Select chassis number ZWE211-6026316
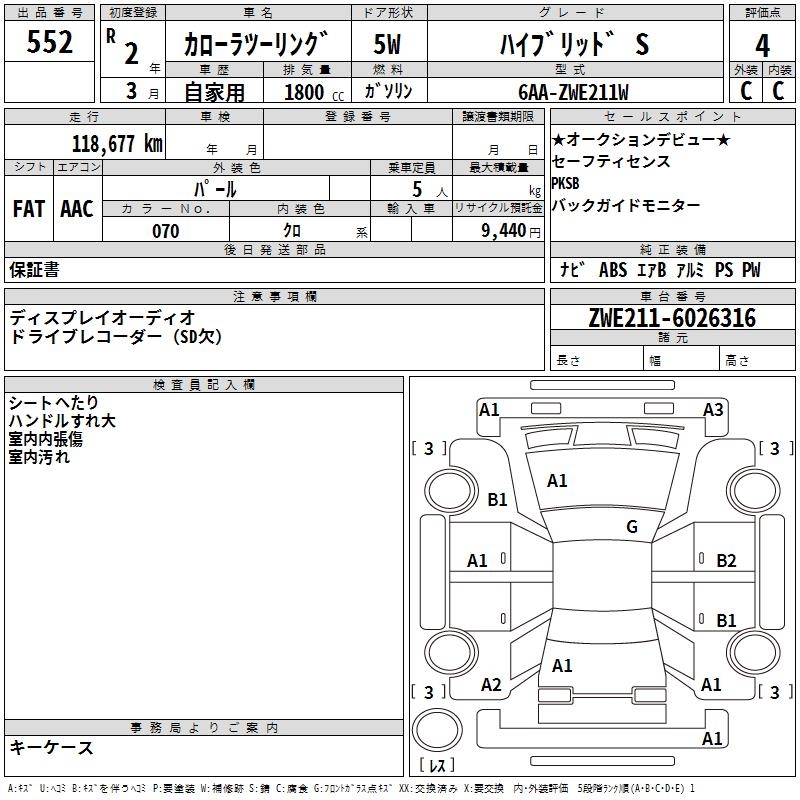 point(672,318)
